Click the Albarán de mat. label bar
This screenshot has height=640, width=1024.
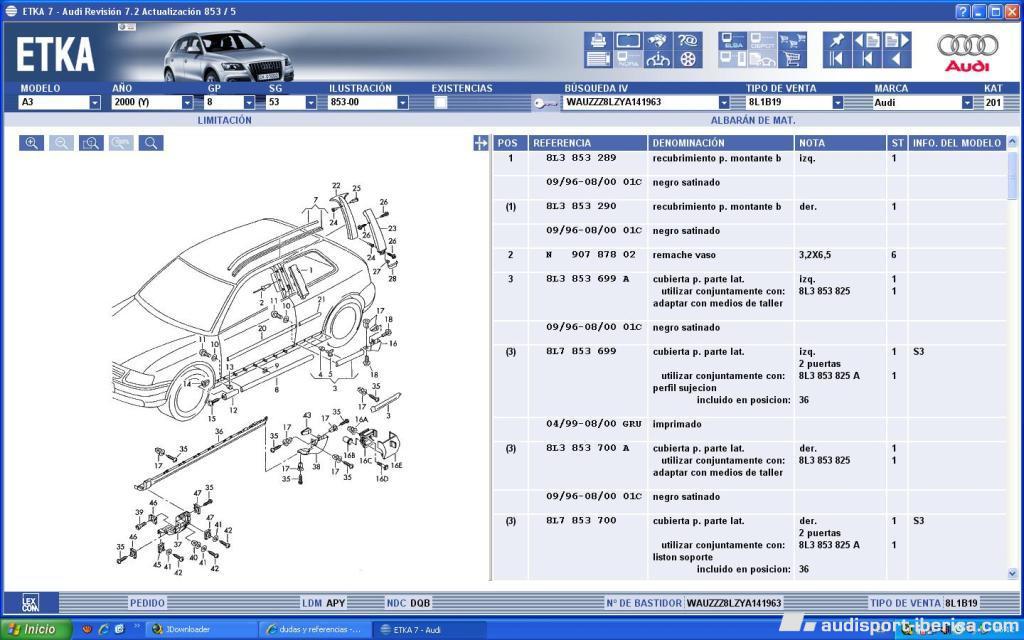click(x=752, y=120)
